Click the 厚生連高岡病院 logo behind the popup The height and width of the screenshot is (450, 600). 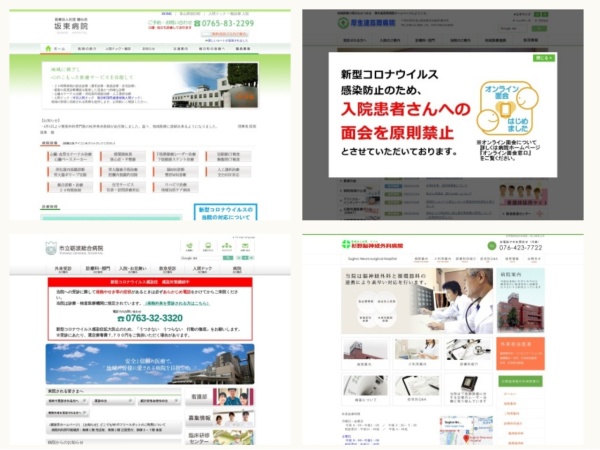tap(366, 23)
